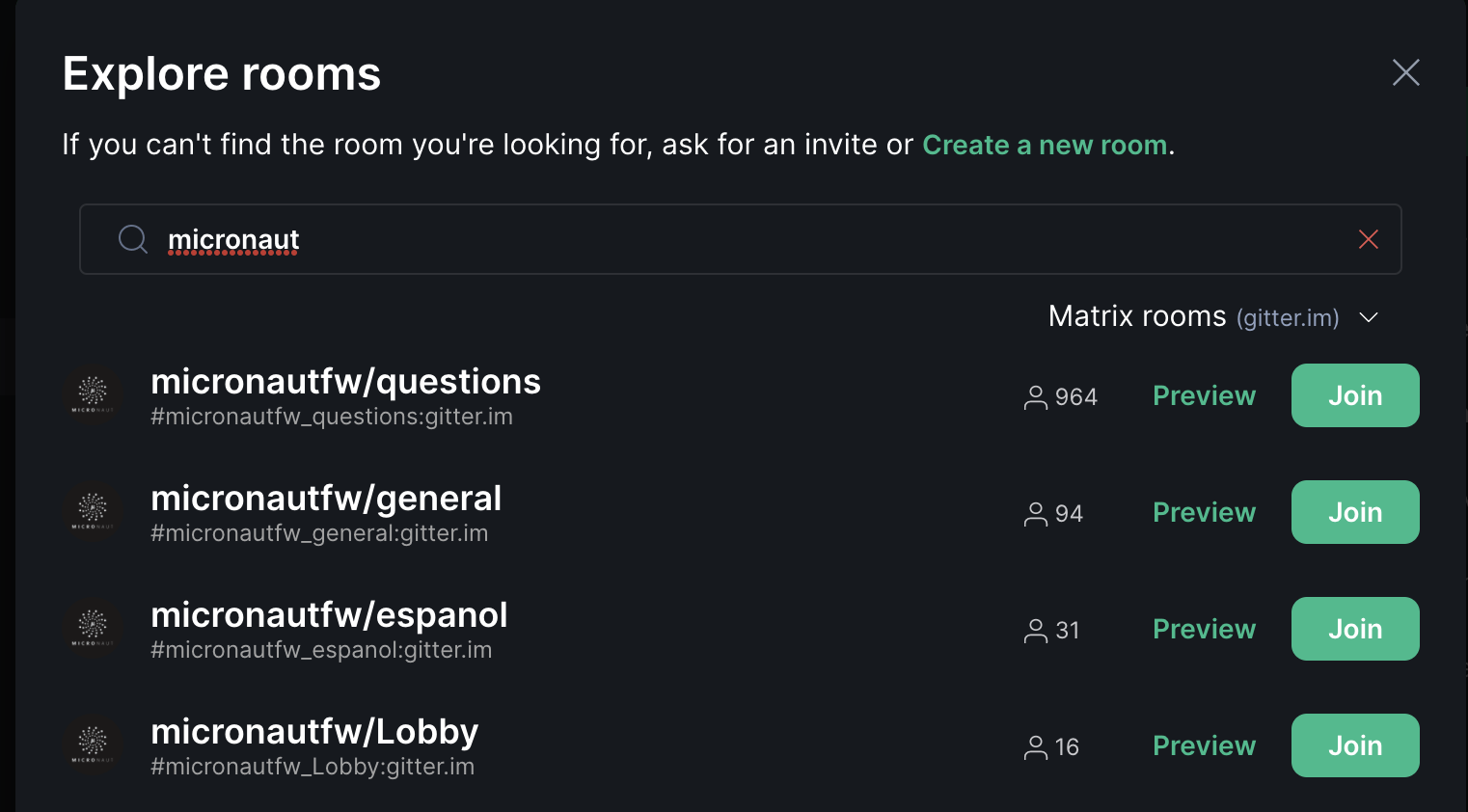Click inside the room search field
This screenshot has width=1468, height=812.
point(675,238)
